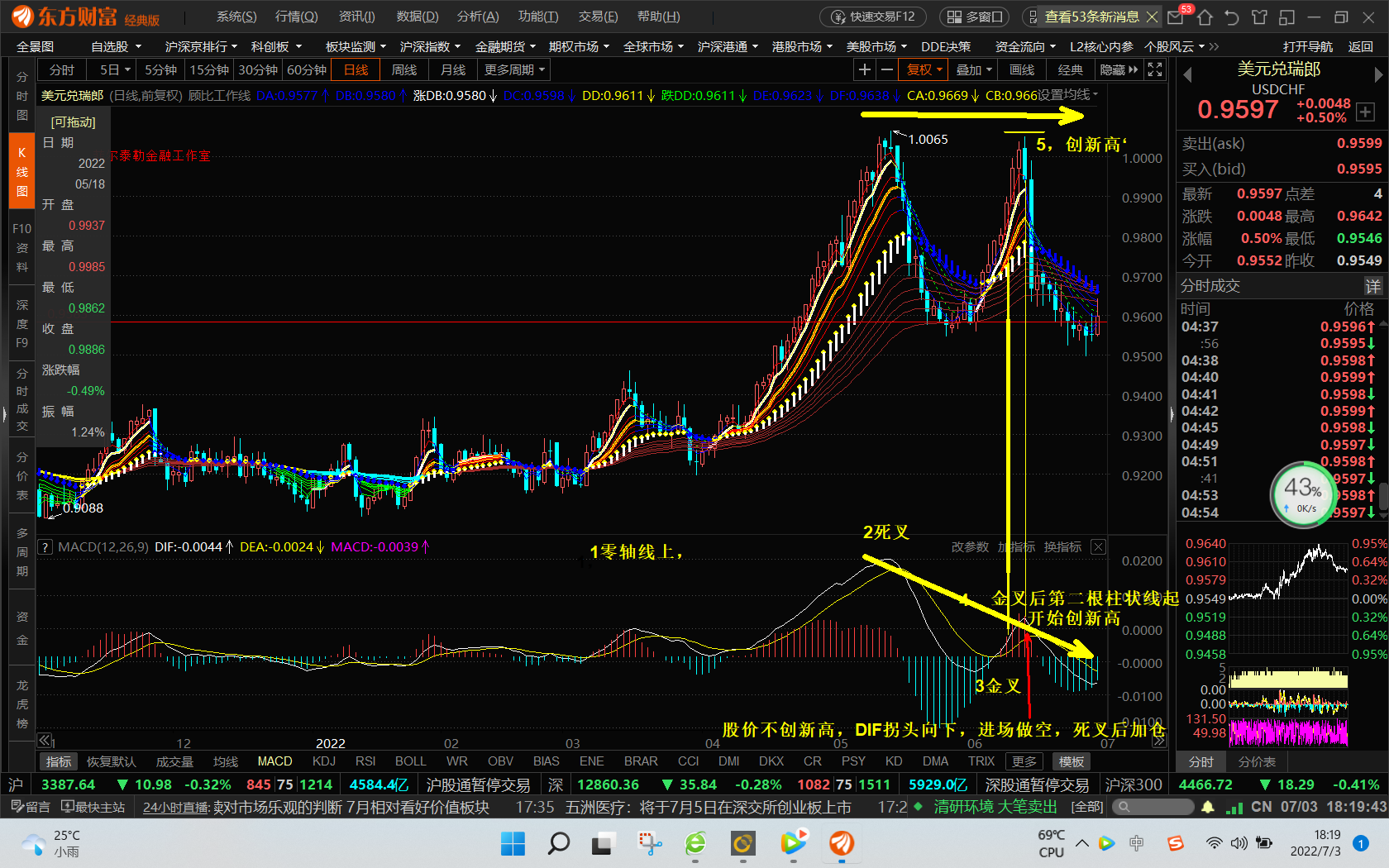Viewport: 1389px width, 868px height.
Task: Click the 多窗口 multi-window icon
Action: pyautogui.click(x=974, y=16)
